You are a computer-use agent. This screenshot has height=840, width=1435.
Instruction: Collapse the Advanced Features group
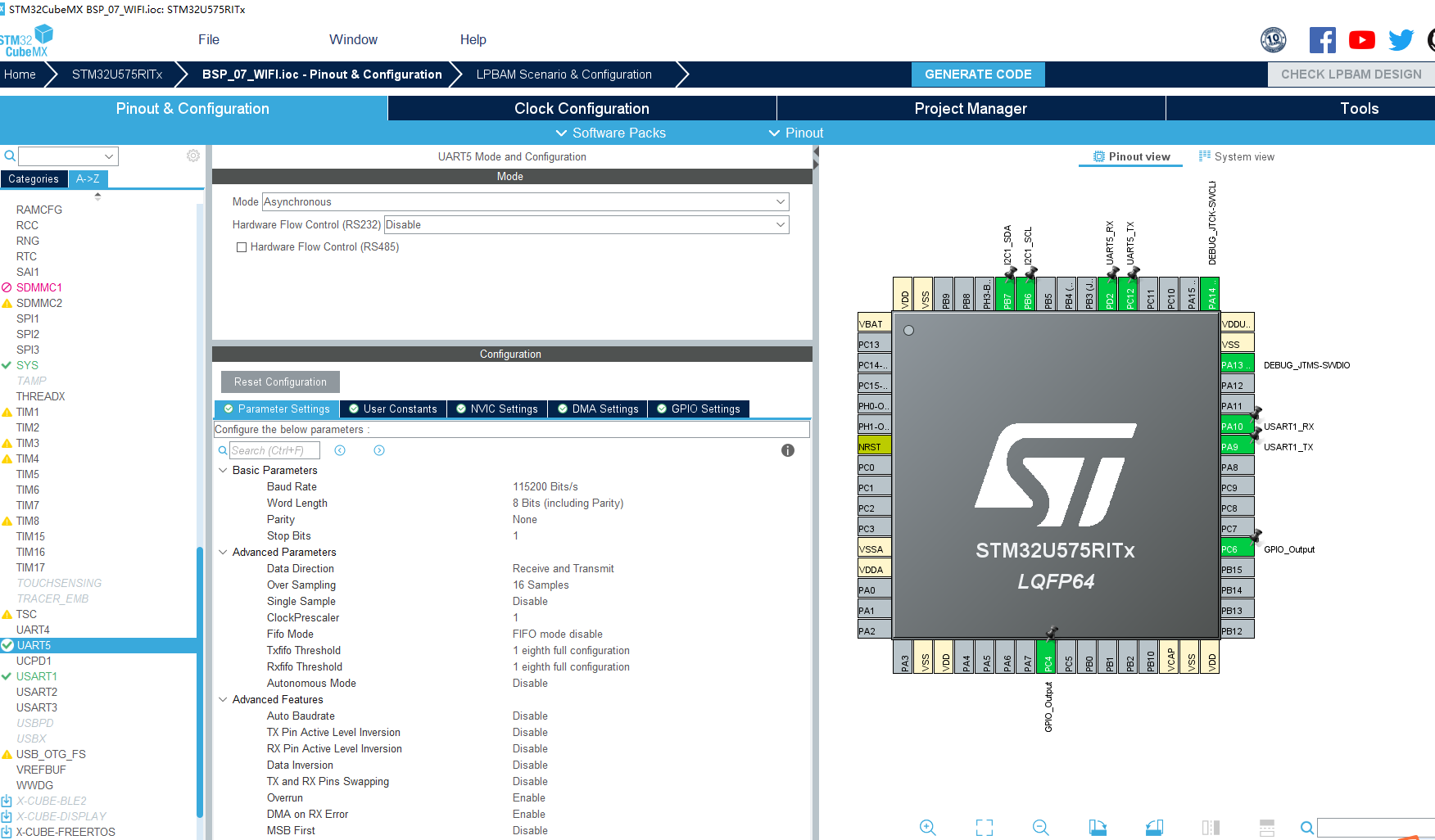click(x=223, y=700)
